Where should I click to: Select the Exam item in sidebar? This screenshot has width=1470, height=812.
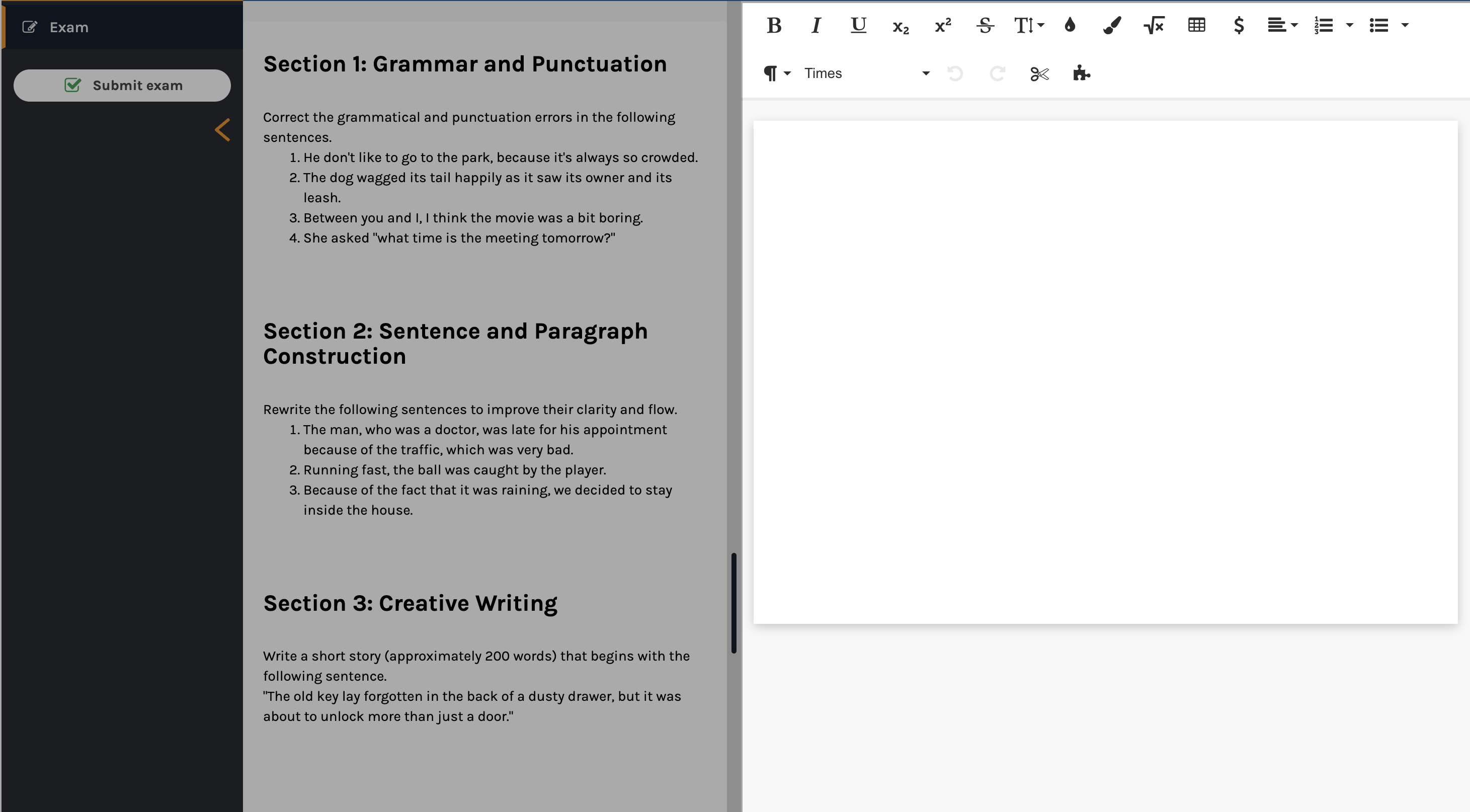[68, 27]
